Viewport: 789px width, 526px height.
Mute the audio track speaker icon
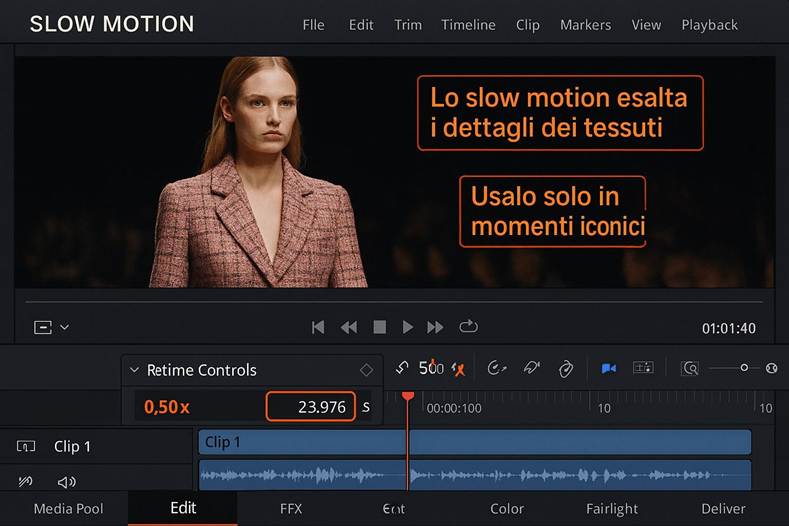67,482
